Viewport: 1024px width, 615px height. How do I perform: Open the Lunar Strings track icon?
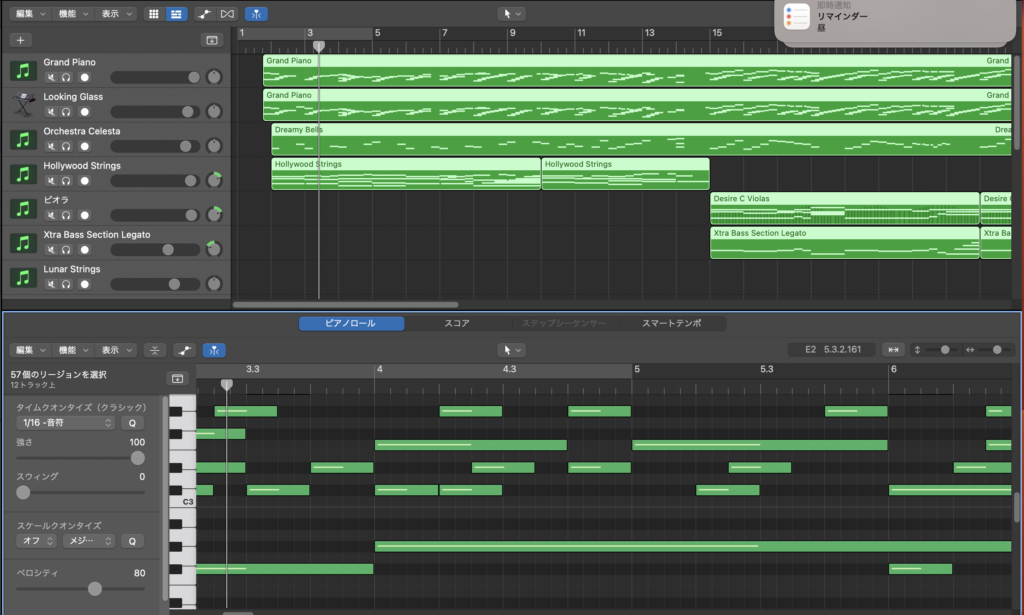tap(23, 278)
